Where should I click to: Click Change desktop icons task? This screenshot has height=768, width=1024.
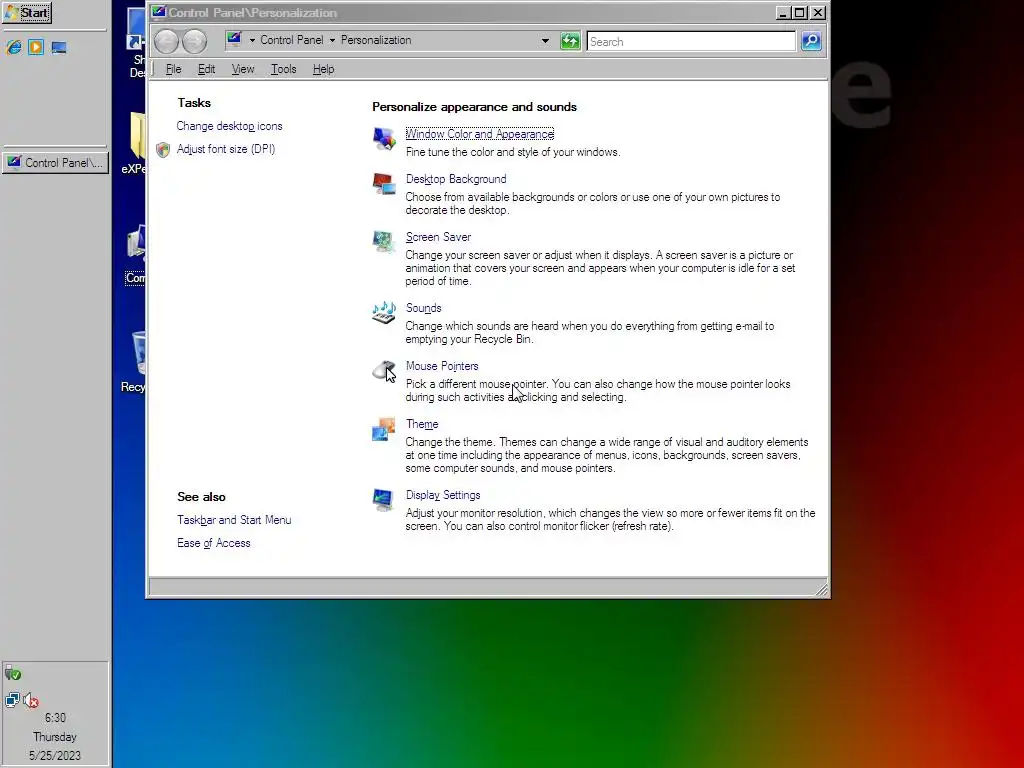(229, 126)
